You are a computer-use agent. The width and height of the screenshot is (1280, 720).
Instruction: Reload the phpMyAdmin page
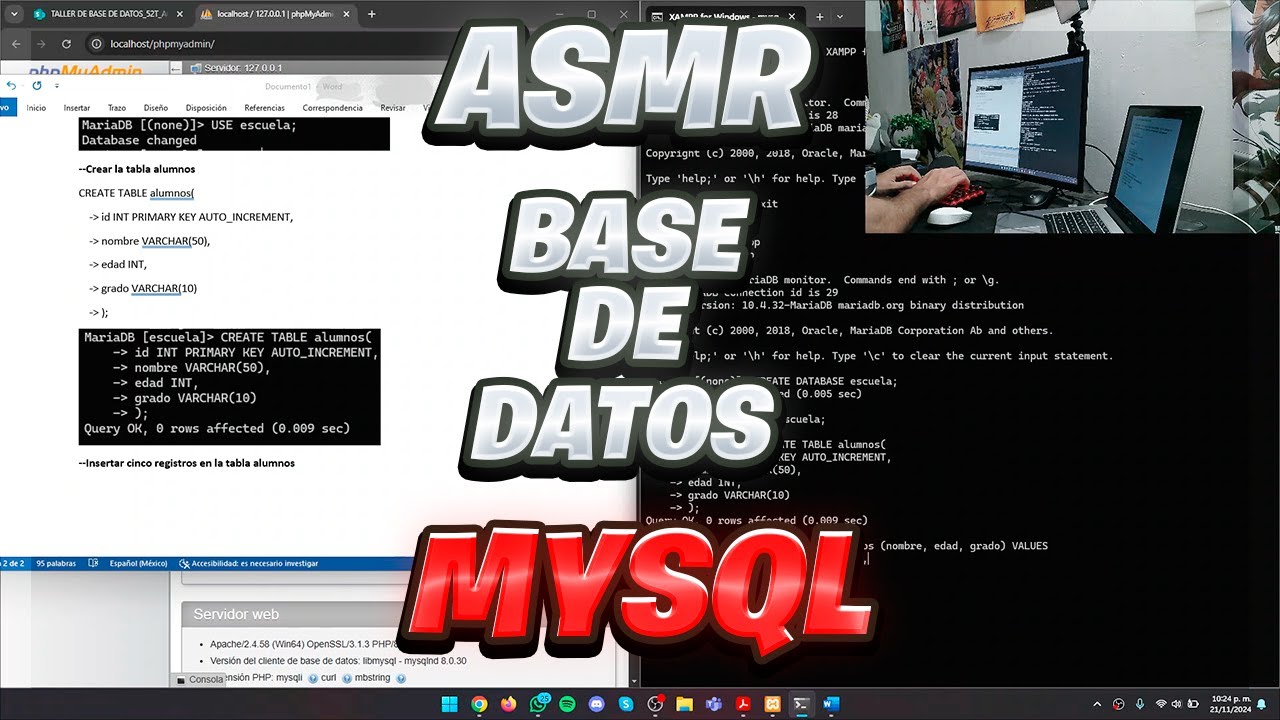coord(66,44)
